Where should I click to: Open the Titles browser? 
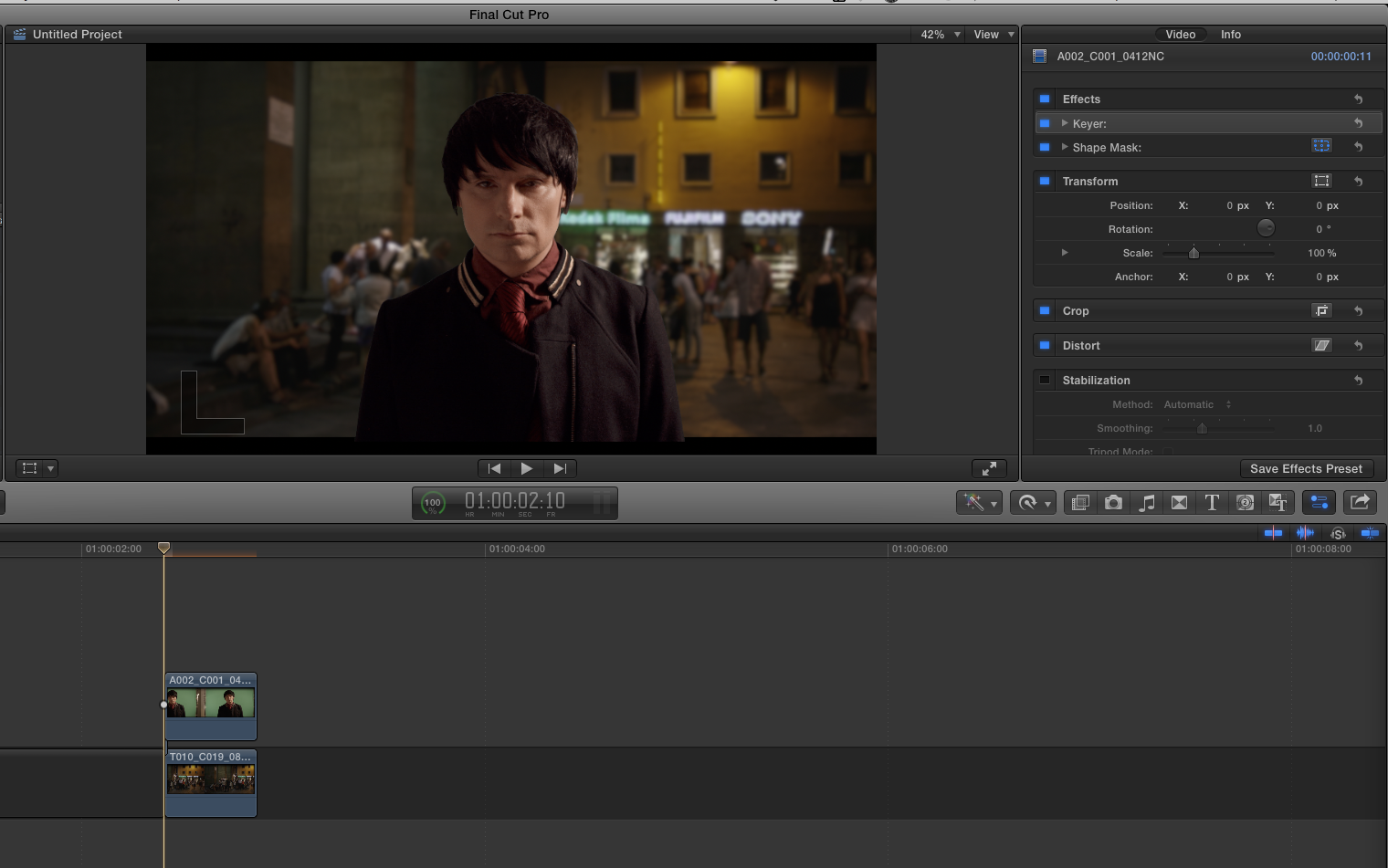coord(1212,502)
